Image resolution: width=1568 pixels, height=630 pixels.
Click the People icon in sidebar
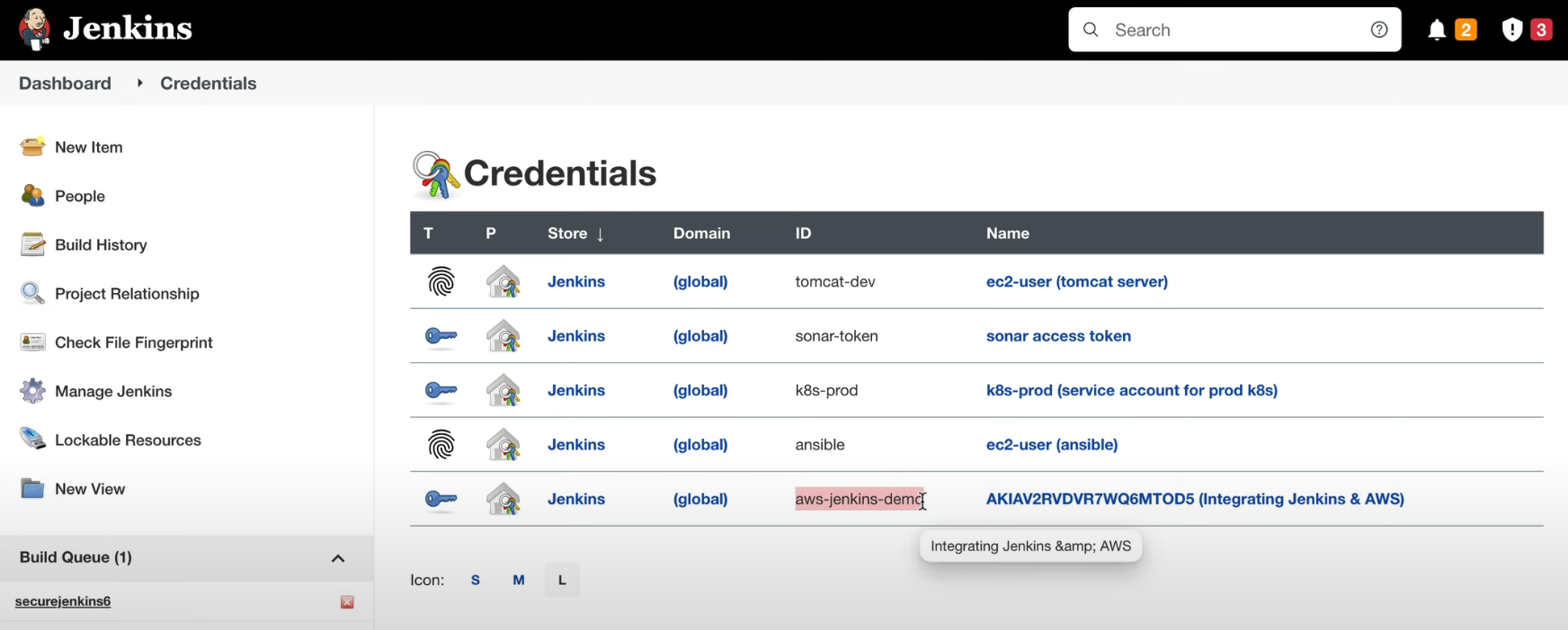(33, 196)
